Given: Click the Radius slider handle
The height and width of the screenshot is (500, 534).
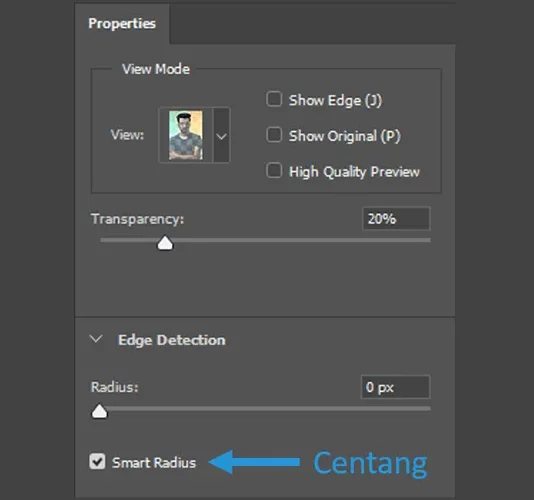Looking at the screenshot, I should [x=99, y=411].
